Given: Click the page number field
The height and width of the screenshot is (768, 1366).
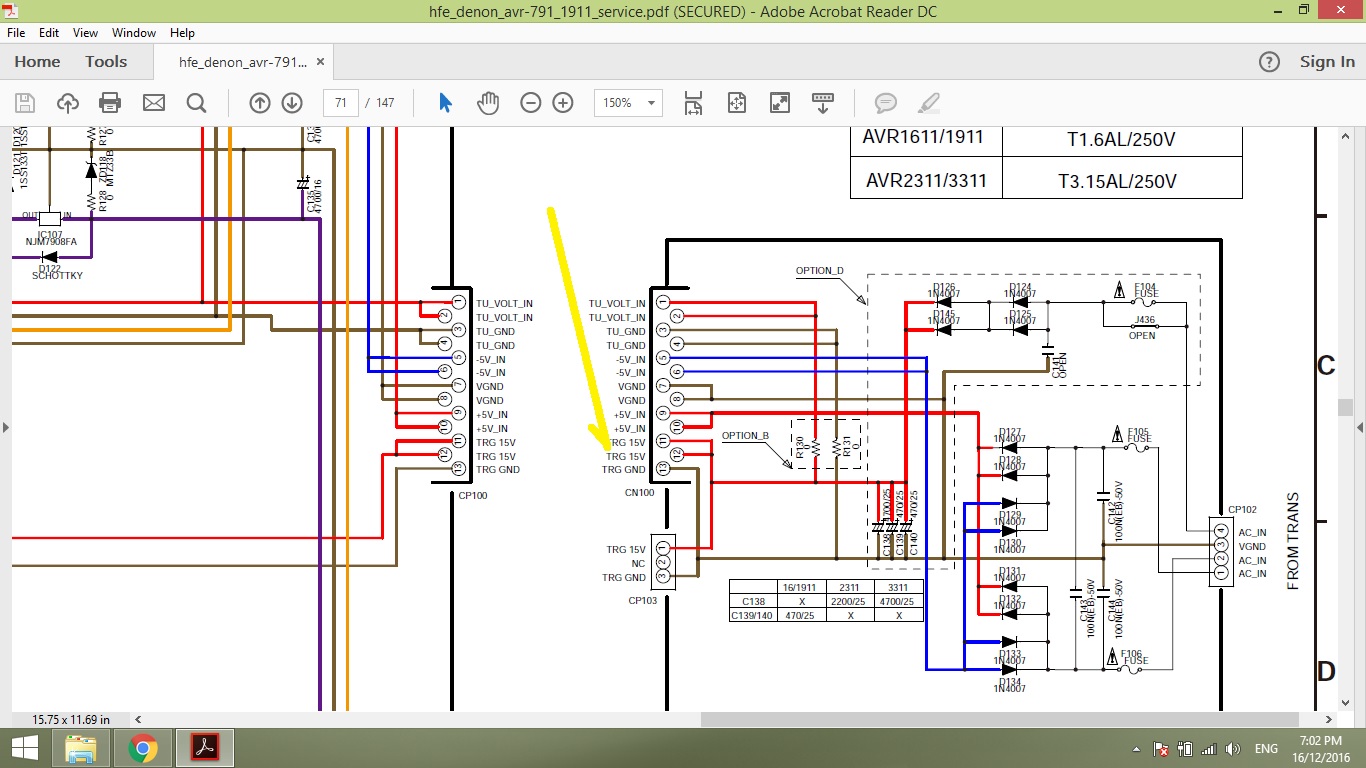Looking at the screenshot, I should click(341, 103).
